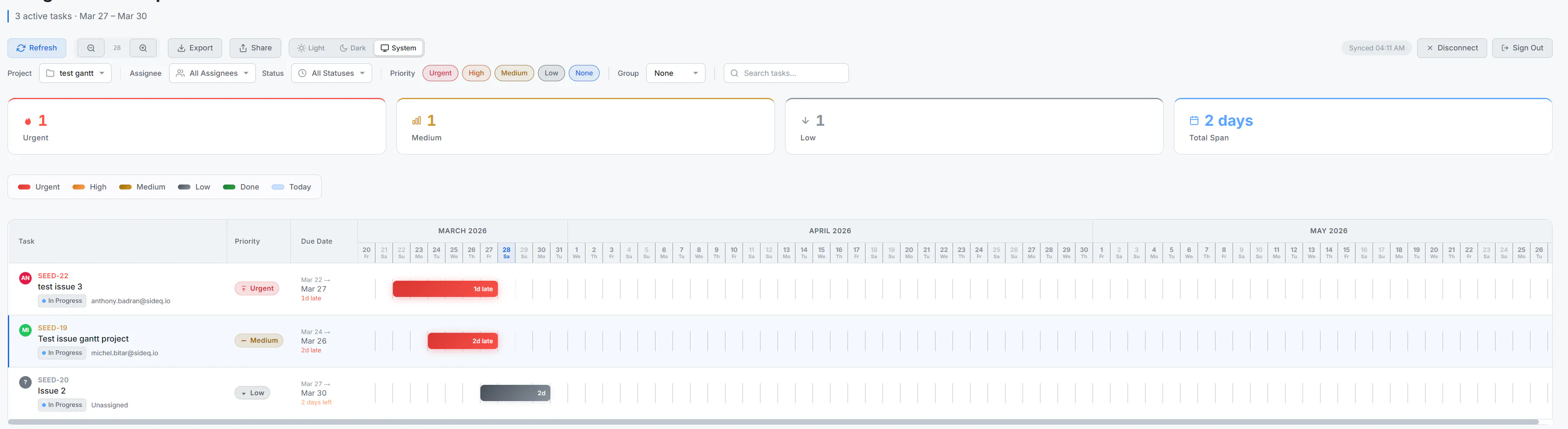Switch to Dark theme

coord(353,48)
